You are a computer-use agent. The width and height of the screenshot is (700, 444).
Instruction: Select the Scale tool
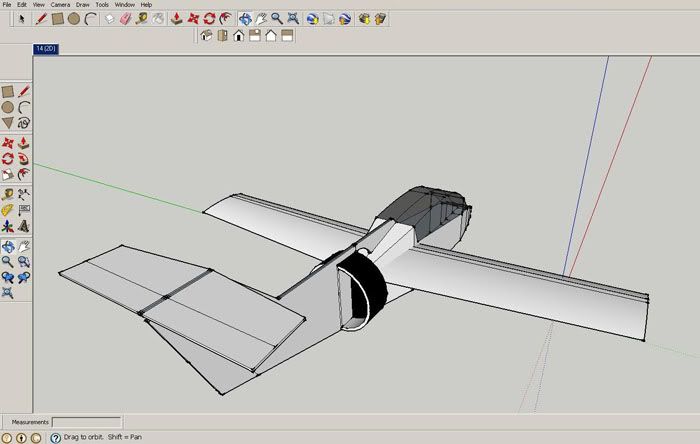point(8,174)
